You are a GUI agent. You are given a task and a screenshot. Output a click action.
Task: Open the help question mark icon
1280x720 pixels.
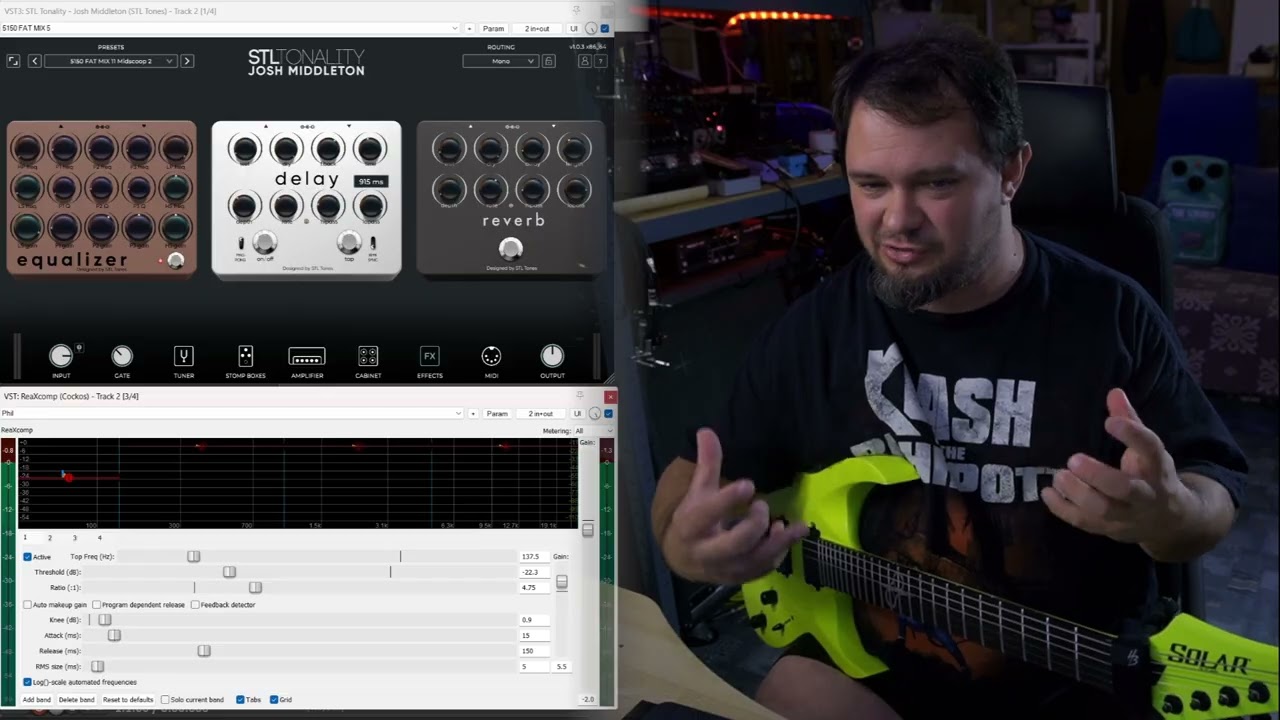pyautogui.click(x=600, y=61)
